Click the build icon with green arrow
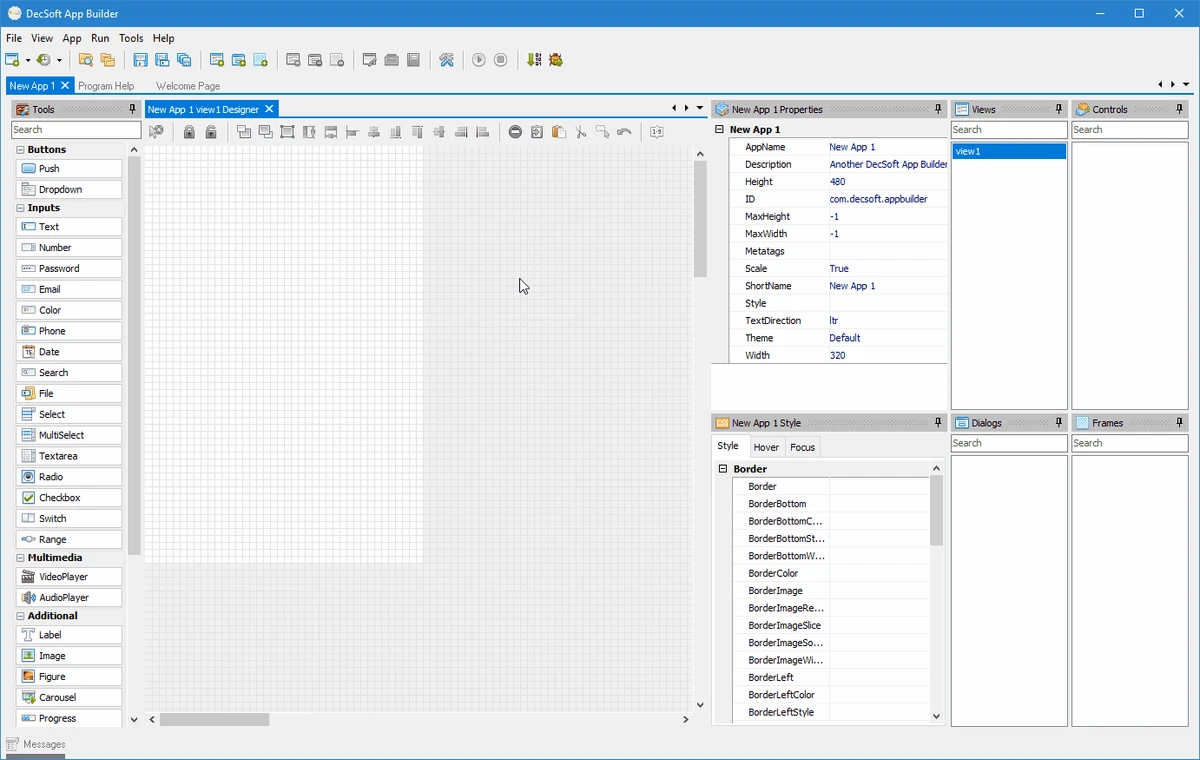The width and height of the screenshot is (1200, 760). coord(534,60)
